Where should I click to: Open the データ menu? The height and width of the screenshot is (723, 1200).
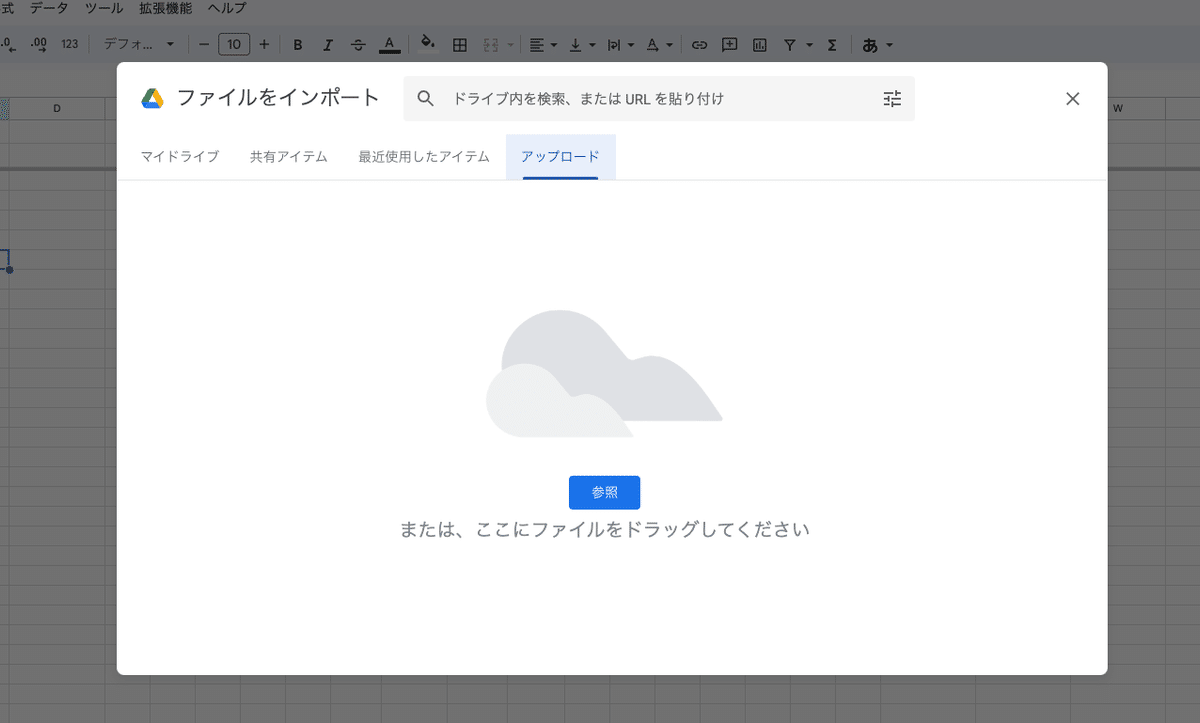click(x=49, y=8)
